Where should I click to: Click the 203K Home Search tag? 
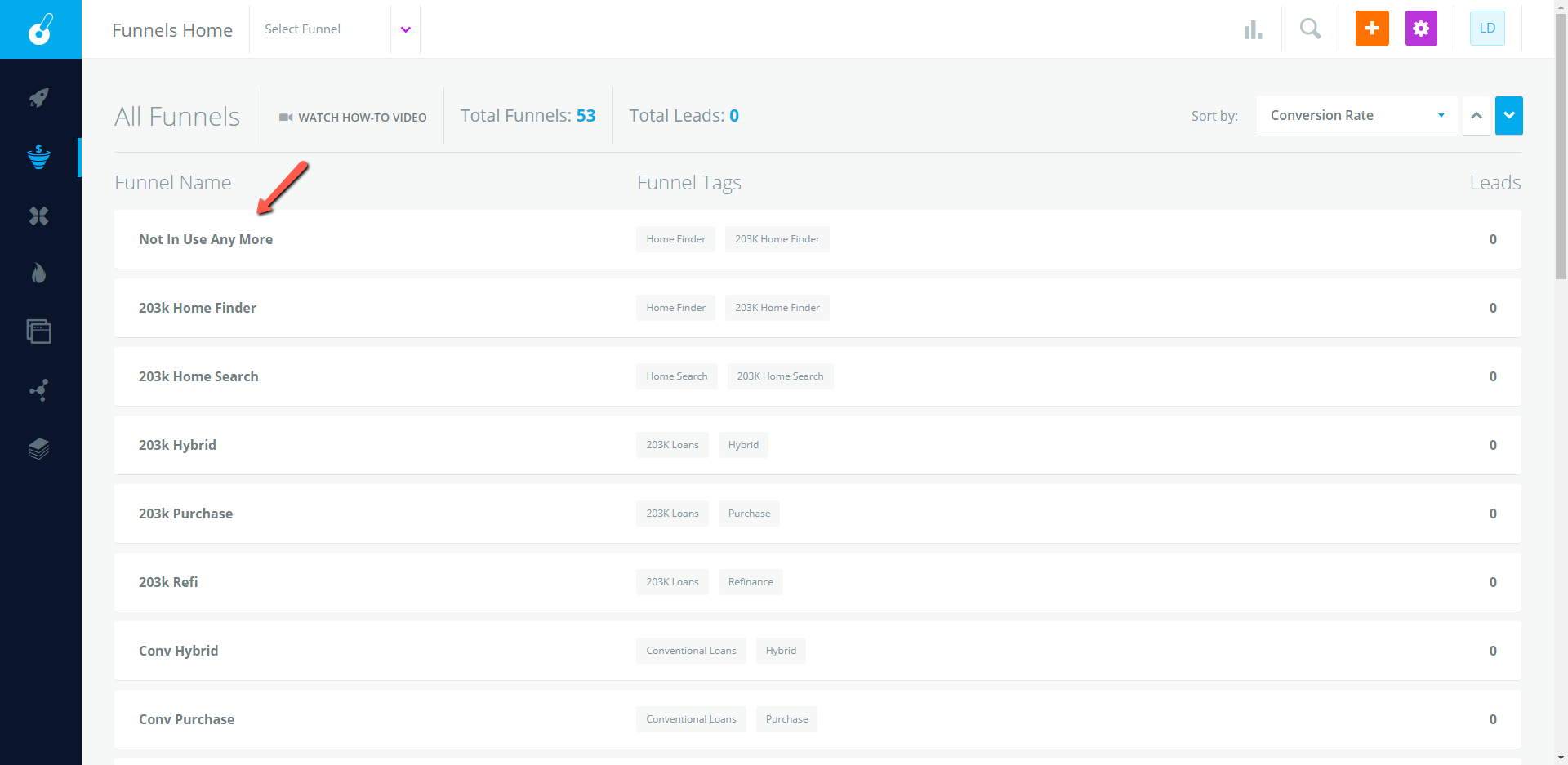[x=780, y=376]
